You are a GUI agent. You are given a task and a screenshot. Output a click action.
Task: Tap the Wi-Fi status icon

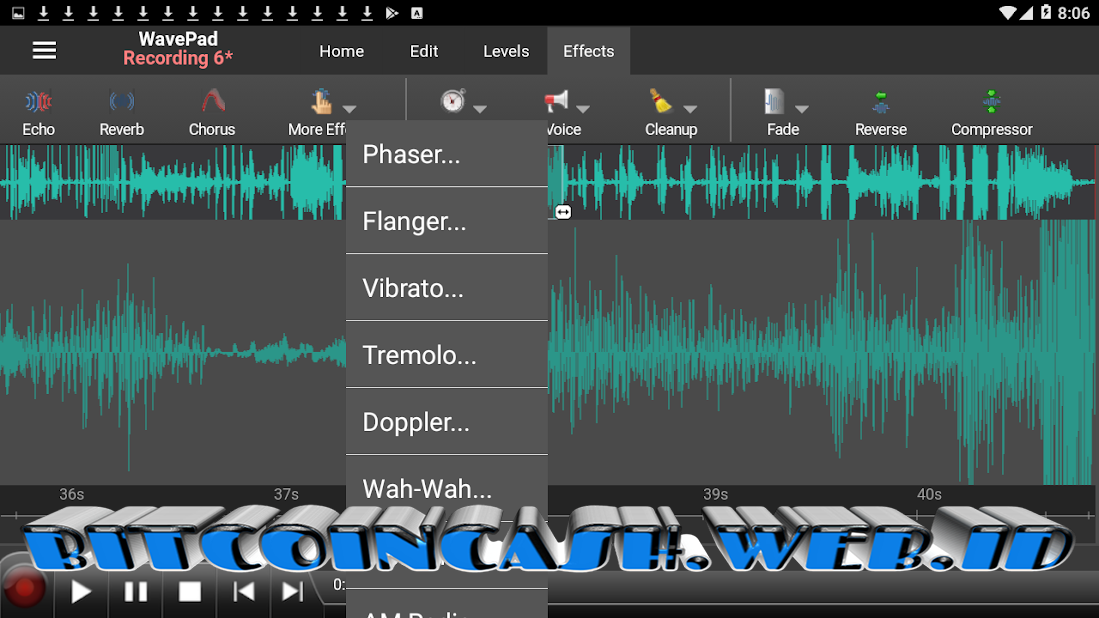1007,13
